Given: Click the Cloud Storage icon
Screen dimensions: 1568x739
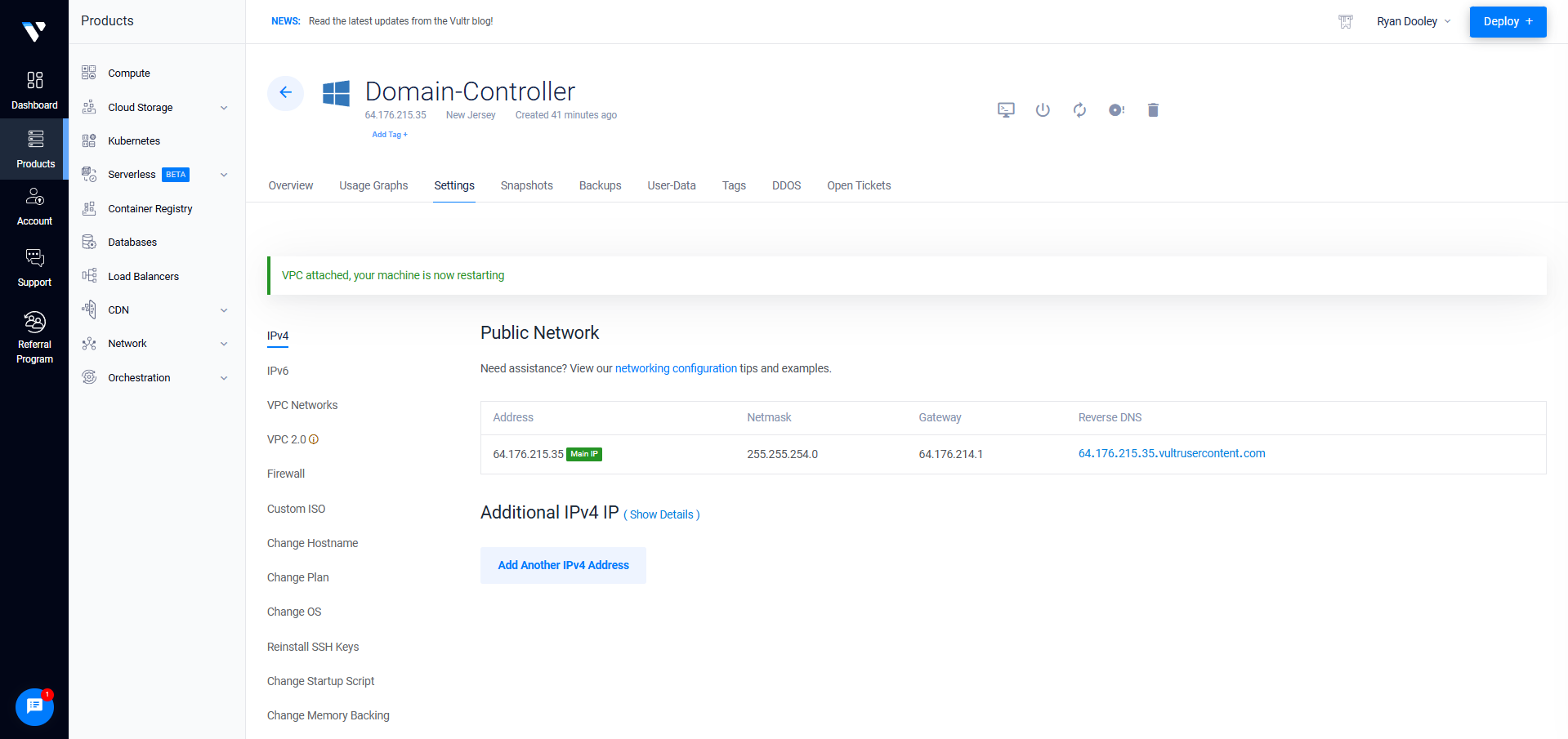Looking at the screenshot, I should tap(89, 107).
